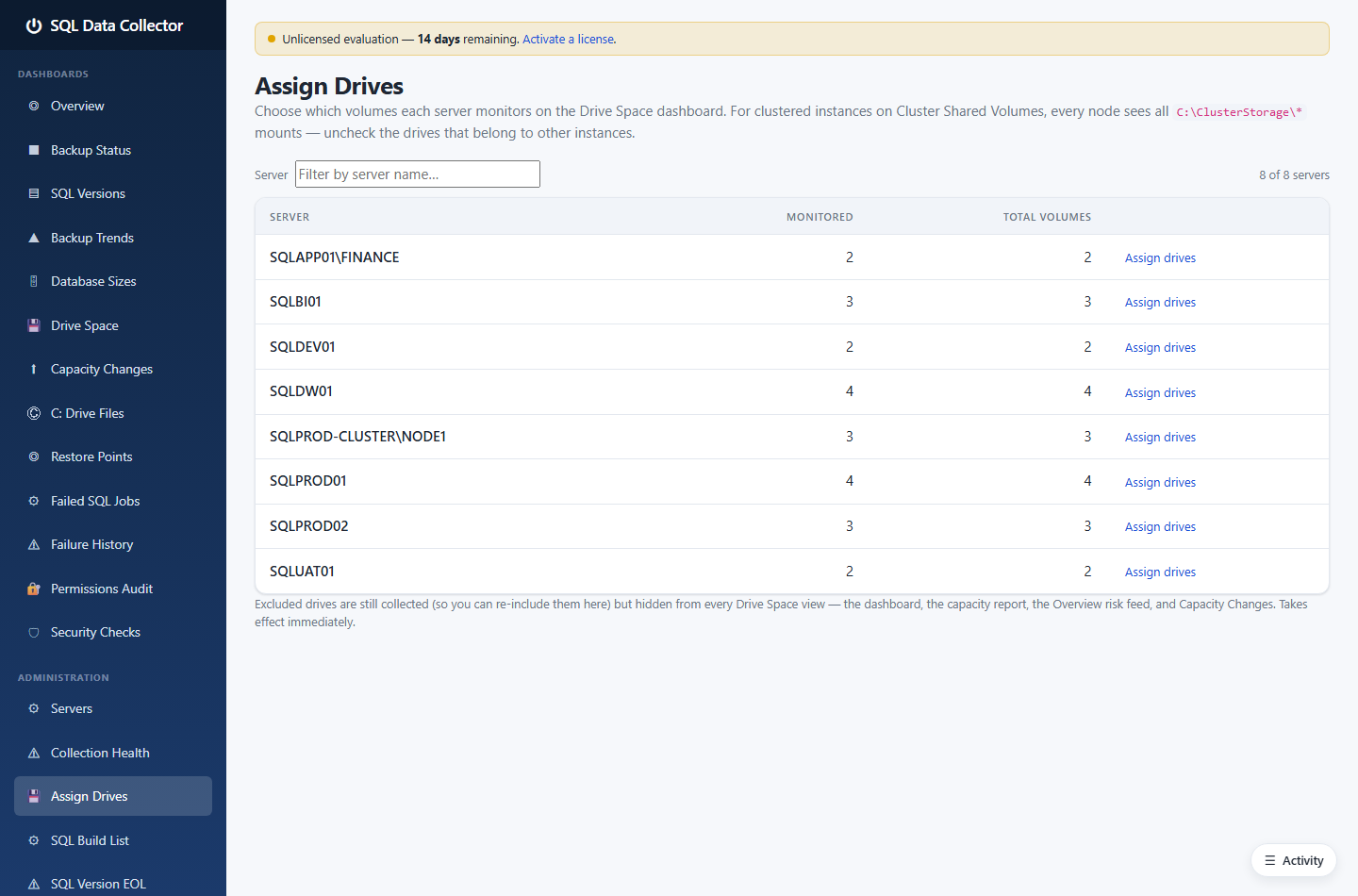Image resolution: width=1358 pixels, height=896 pixels.
Task: Click the Backup Trends triangle icon
Action: point(34,238)
